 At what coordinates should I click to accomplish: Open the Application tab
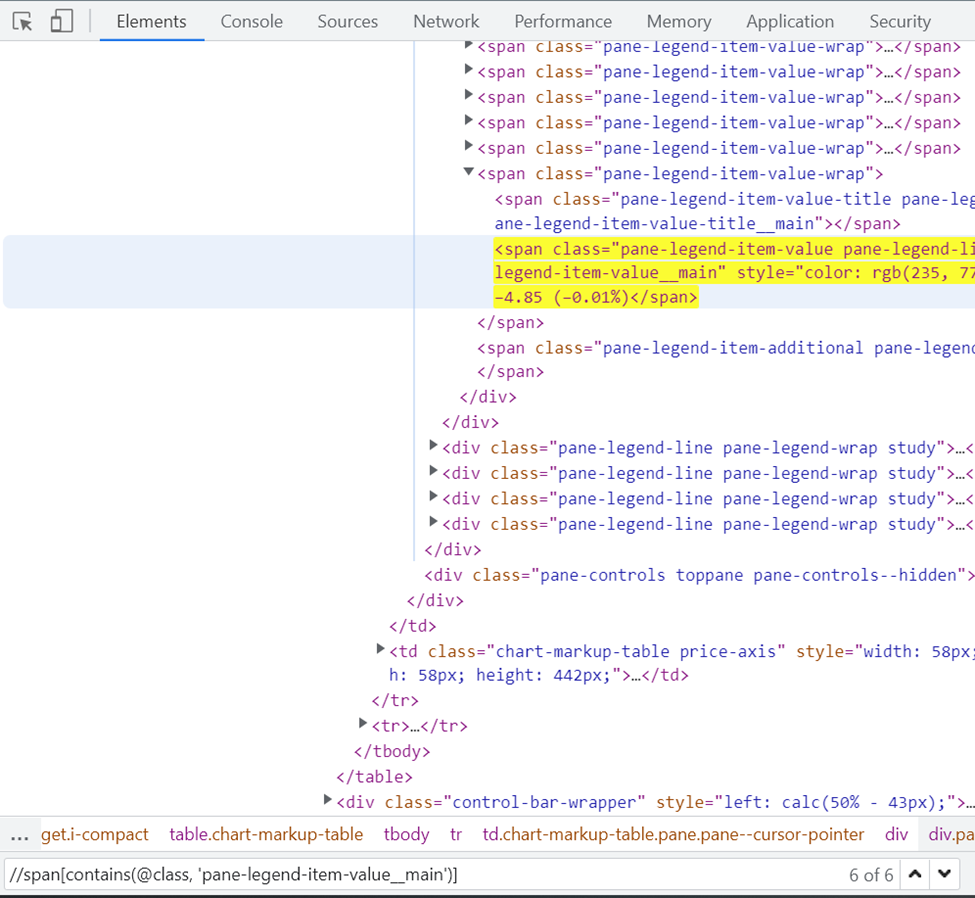click(790, 21)
